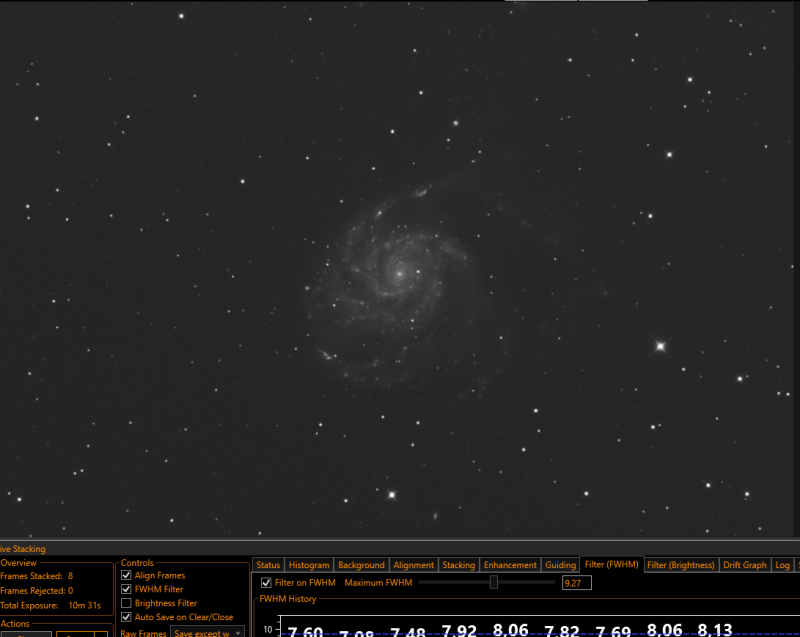Click the 8.13 FWHM history value
Viewport: 800px width, 637px height.
(715, 630)
